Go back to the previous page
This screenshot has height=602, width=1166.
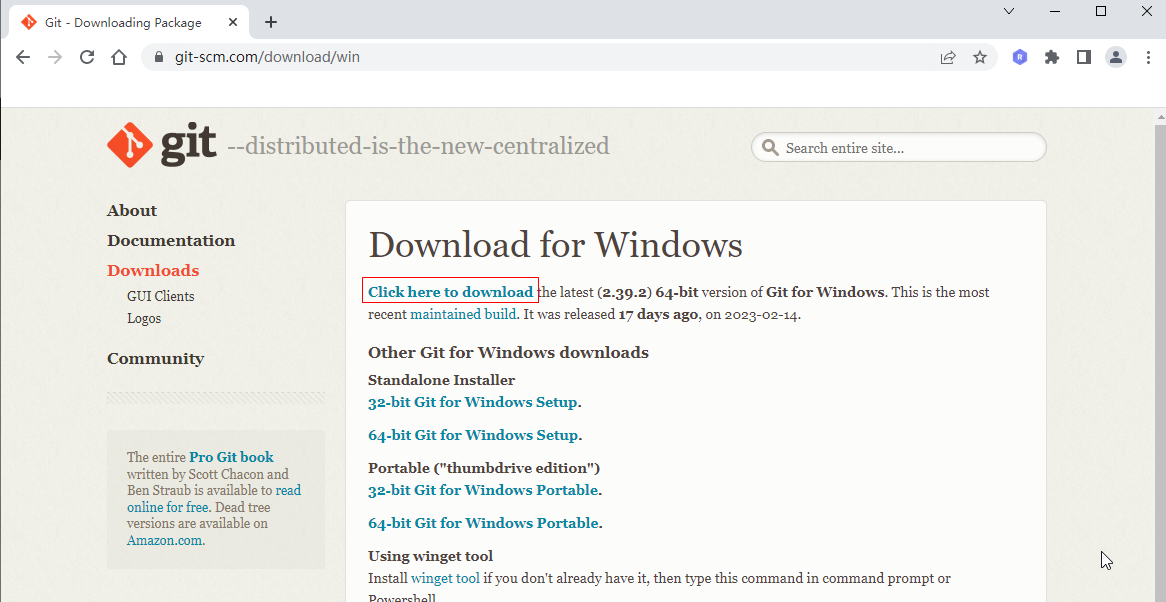coord(23,57)
